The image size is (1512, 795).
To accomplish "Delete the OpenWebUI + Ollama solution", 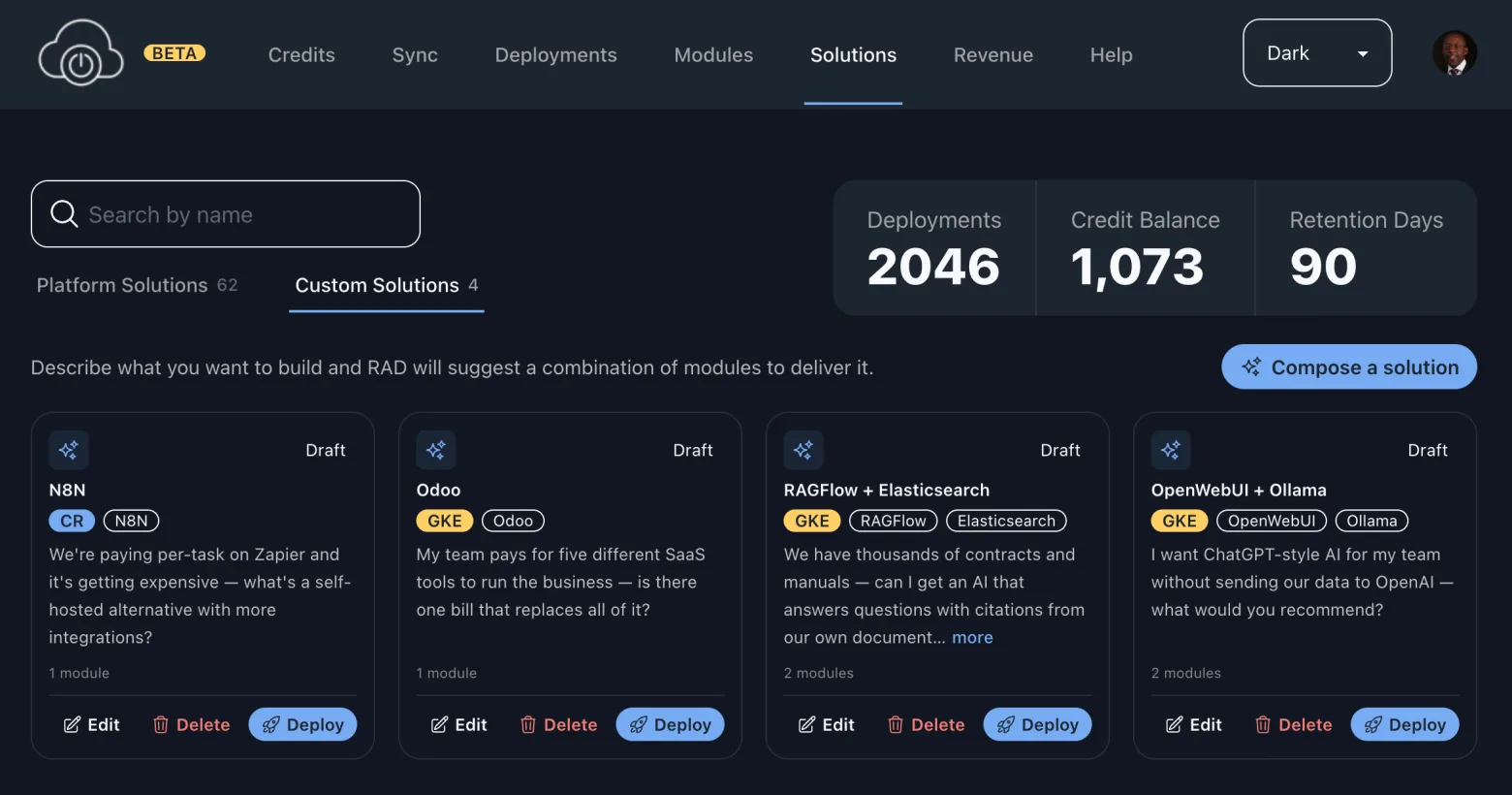I will tap(1293, 724).
